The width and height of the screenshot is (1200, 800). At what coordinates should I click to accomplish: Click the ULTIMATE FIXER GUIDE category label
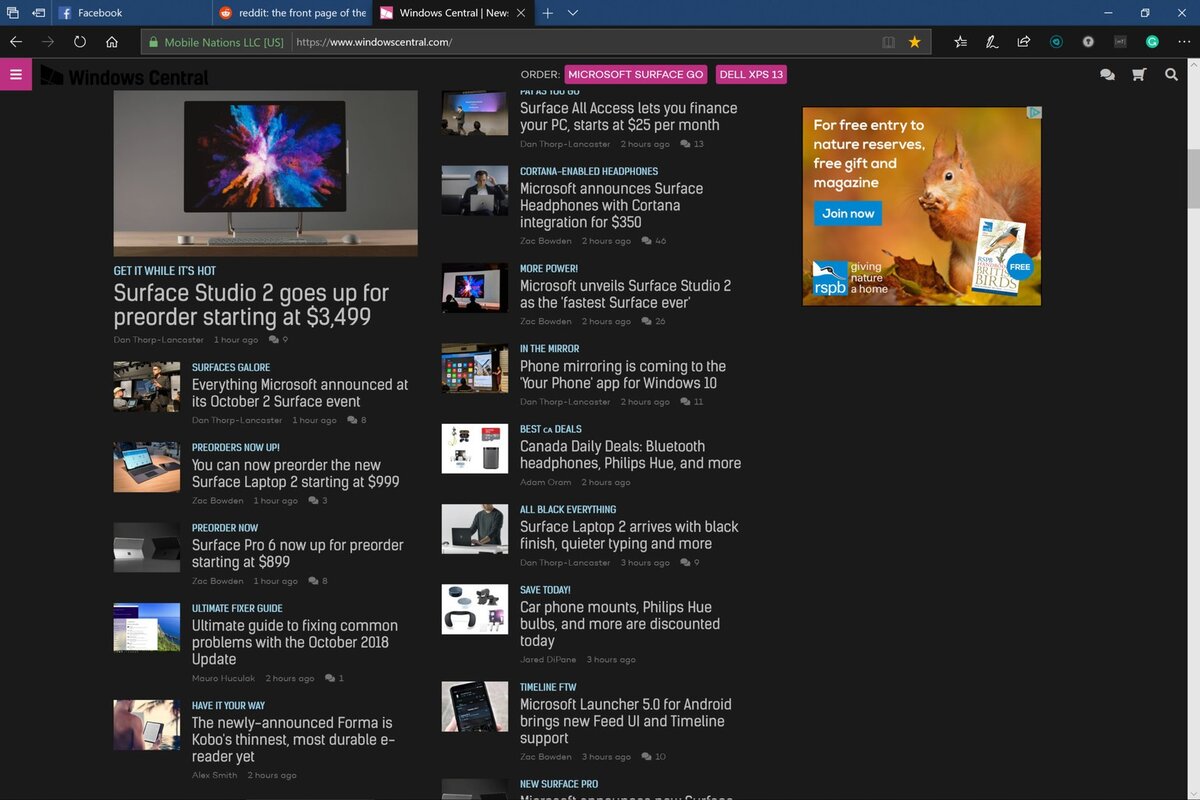coord(237,608)
